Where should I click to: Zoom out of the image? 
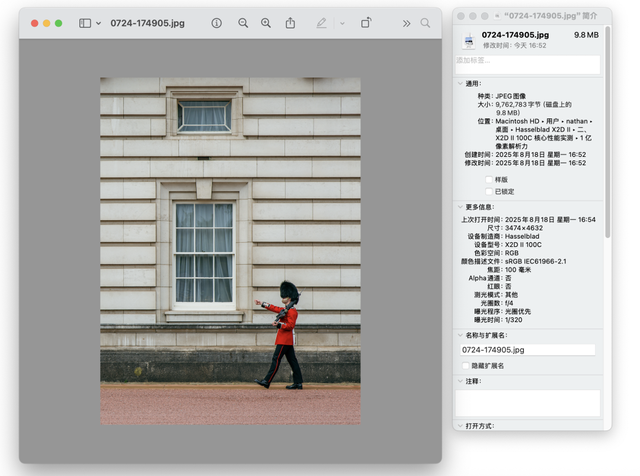[x=243, y=23]
